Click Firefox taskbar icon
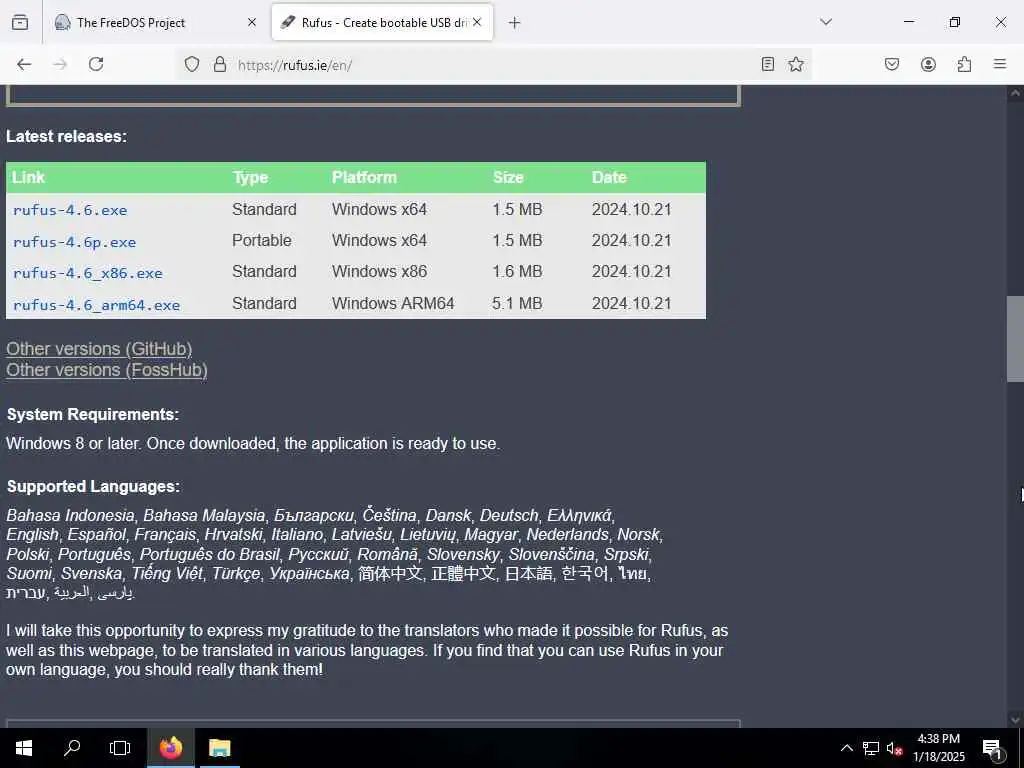1024x768 pixels. tap(170, 748)
